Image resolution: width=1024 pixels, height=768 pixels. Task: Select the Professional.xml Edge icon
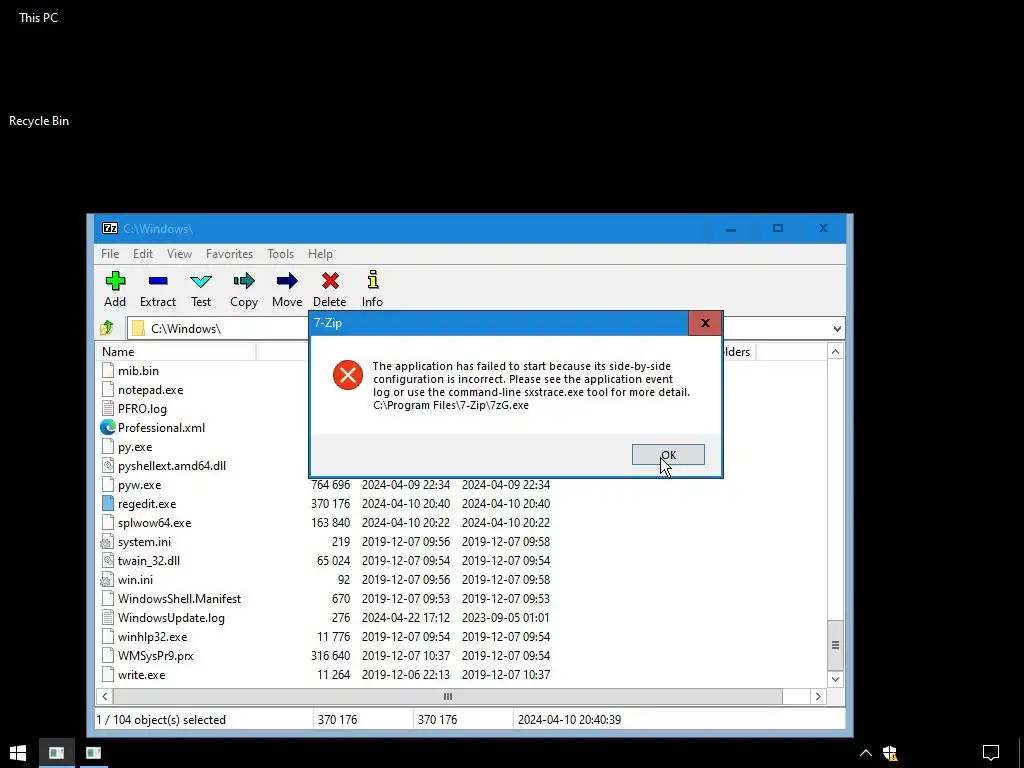[x=108, y=427]
